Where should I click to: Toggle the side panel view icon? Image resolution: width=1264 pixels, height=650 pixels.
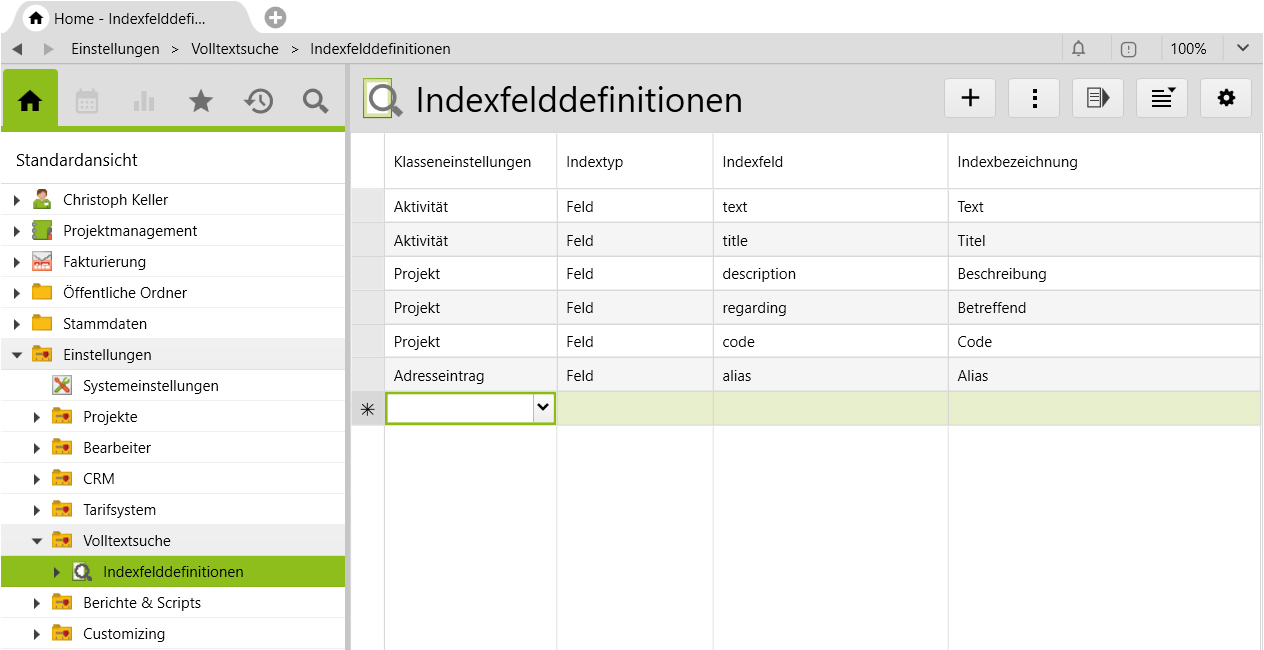tap(1097, 98)
